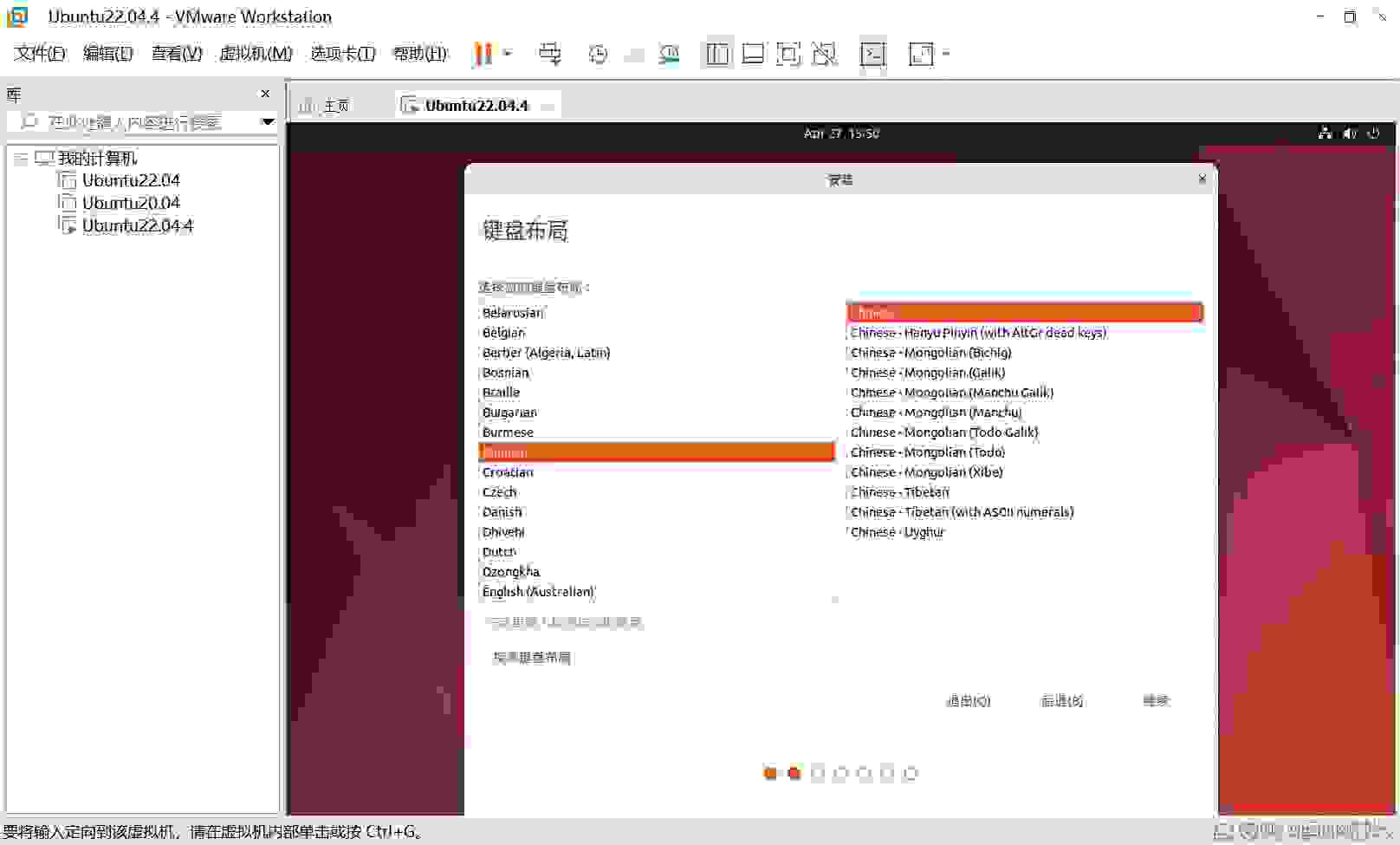Click the 后退(B) back button

[x=1062, y=701]
